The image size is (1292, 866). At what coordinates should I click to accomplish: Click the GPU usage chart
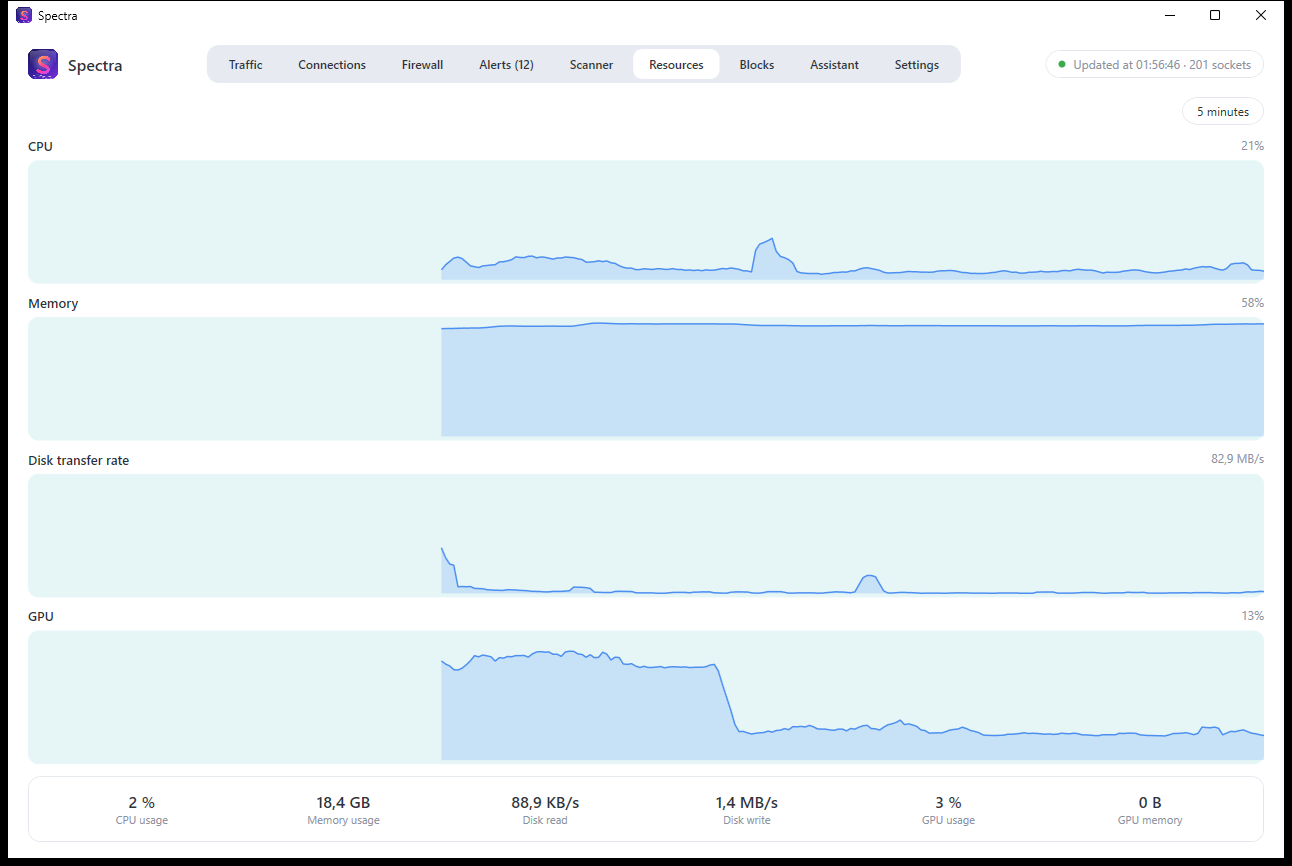tap(646, 697)
